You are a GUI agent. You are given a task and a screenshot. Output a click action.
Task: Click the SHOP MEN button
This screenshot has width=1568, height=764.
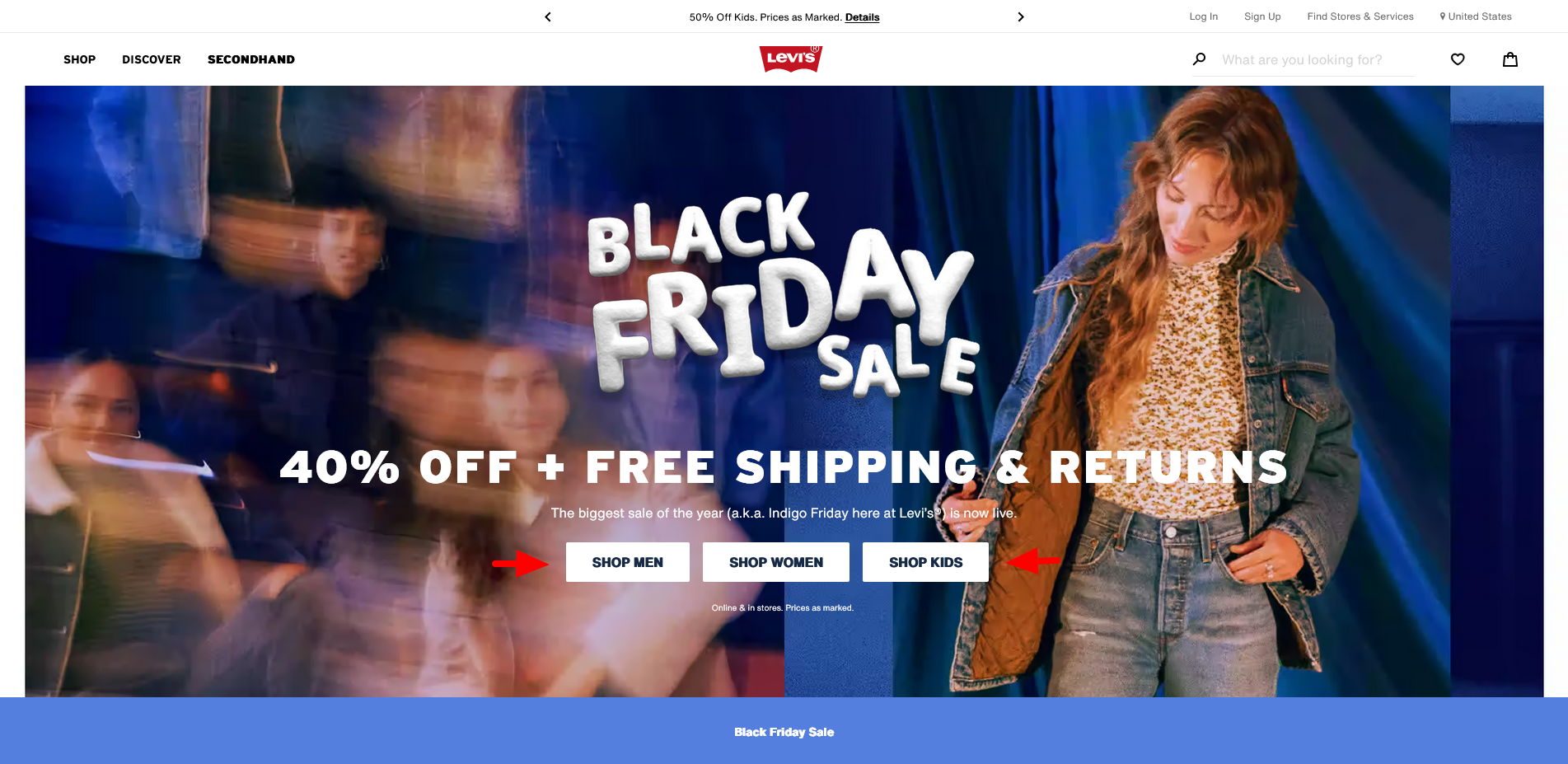[x=628, y=562]
